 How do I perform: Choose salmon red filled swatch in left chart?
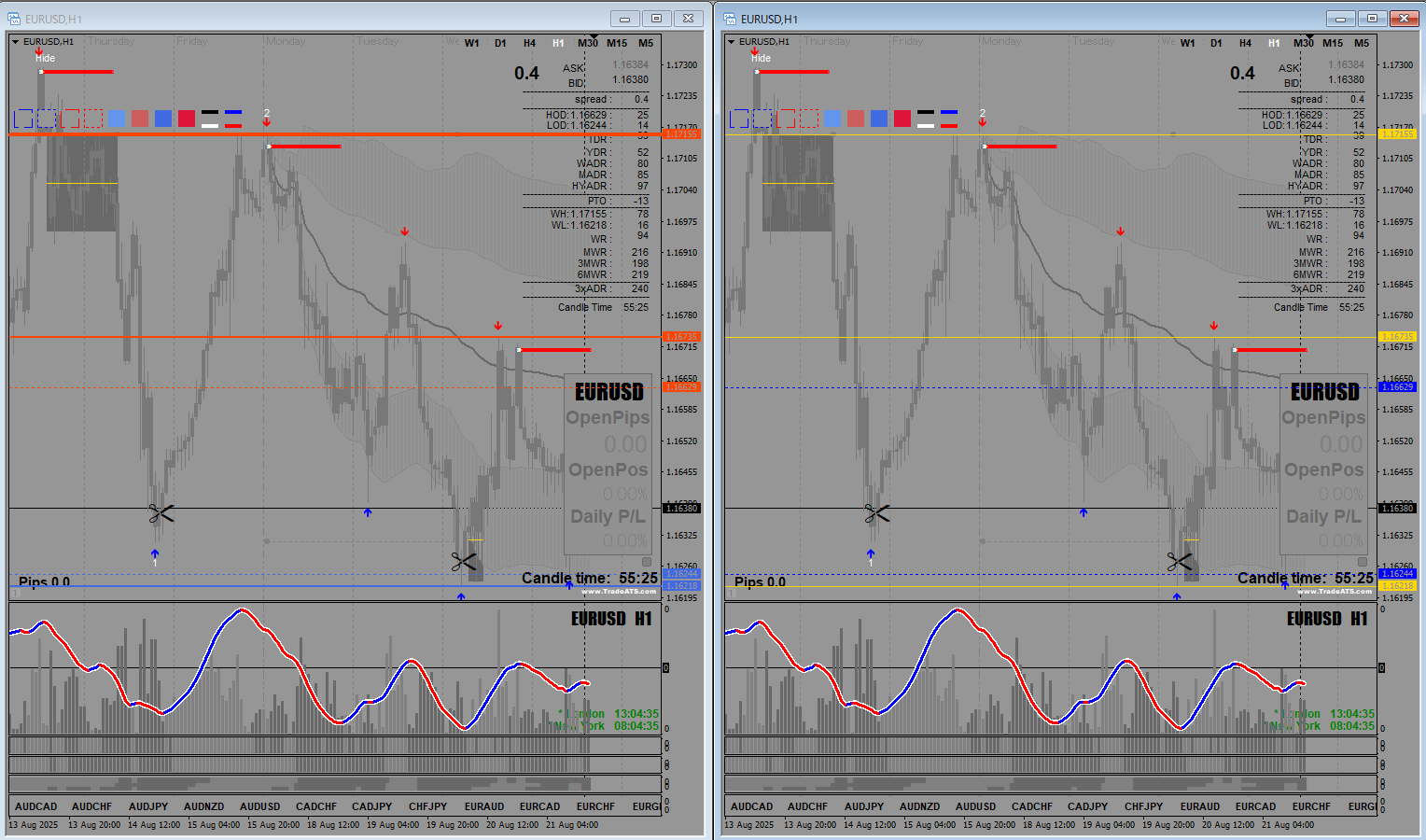140,119
